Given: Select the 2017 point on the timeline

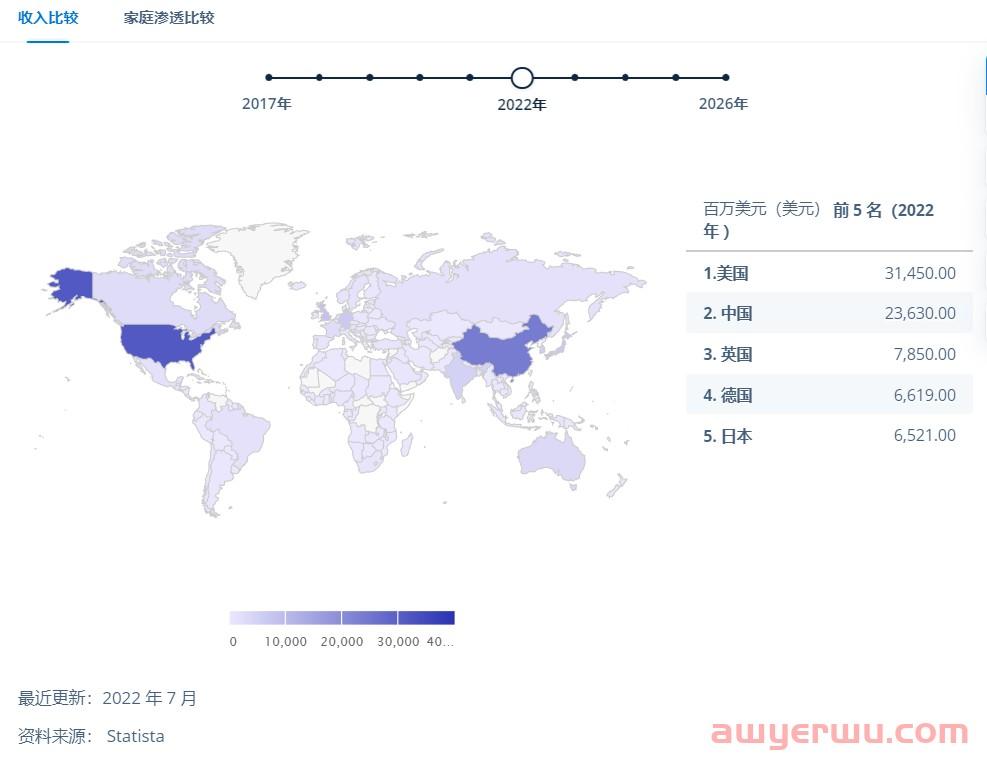Looking at the screenshot, I should [269, 77].
